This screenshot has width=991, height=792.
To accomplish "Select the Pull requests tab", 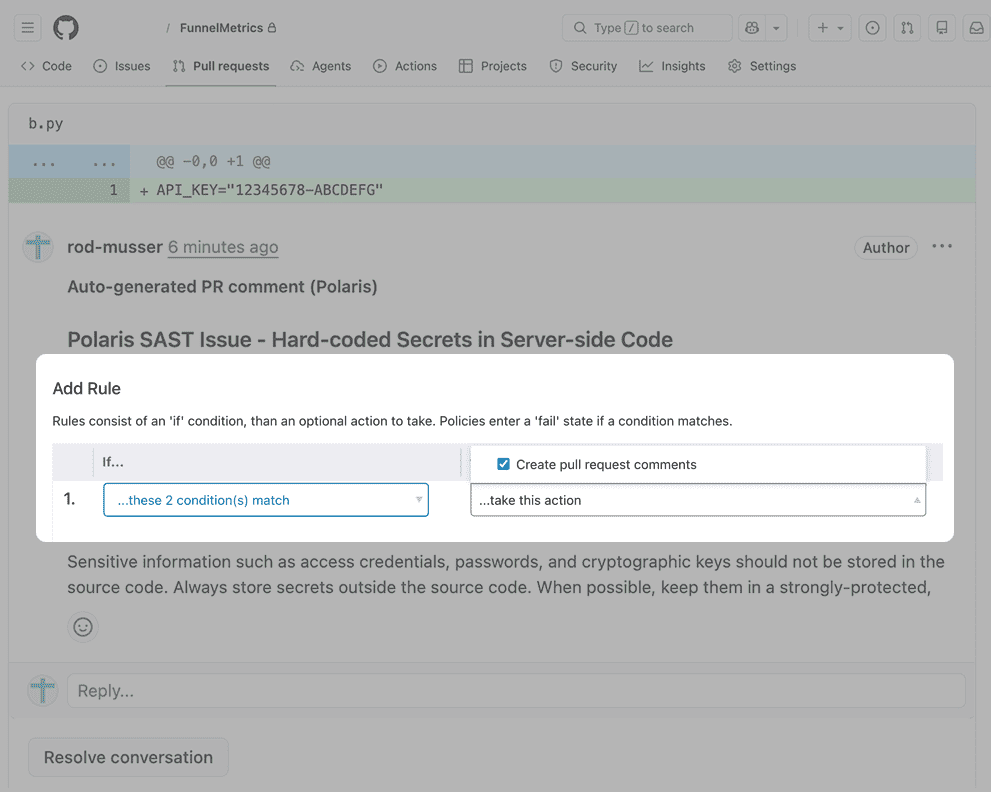I will [x=221, y=66].
